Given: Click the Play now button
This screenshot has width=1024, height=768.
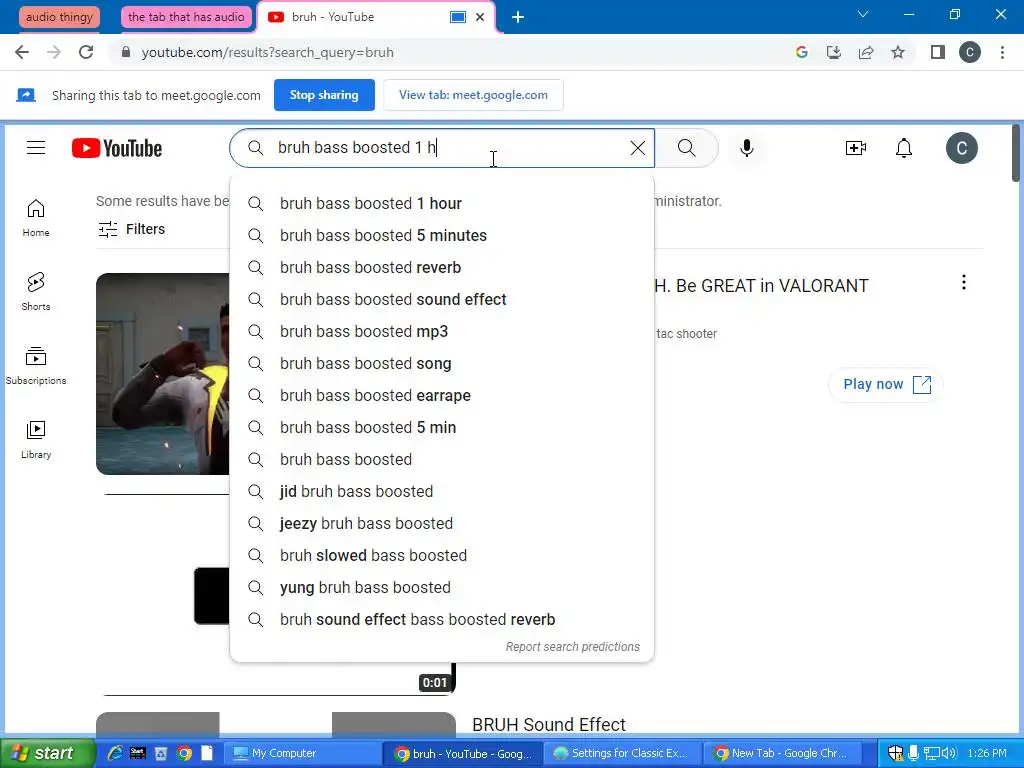Looking at the screenshot, I should (886, 384).
